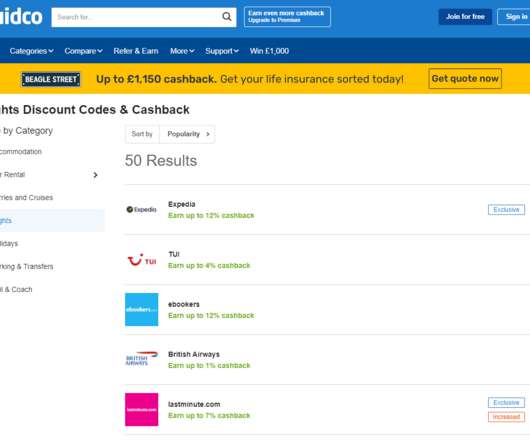Click the lastminute.com Increased badge
530x442 pixels.
[x=506, y=417]
